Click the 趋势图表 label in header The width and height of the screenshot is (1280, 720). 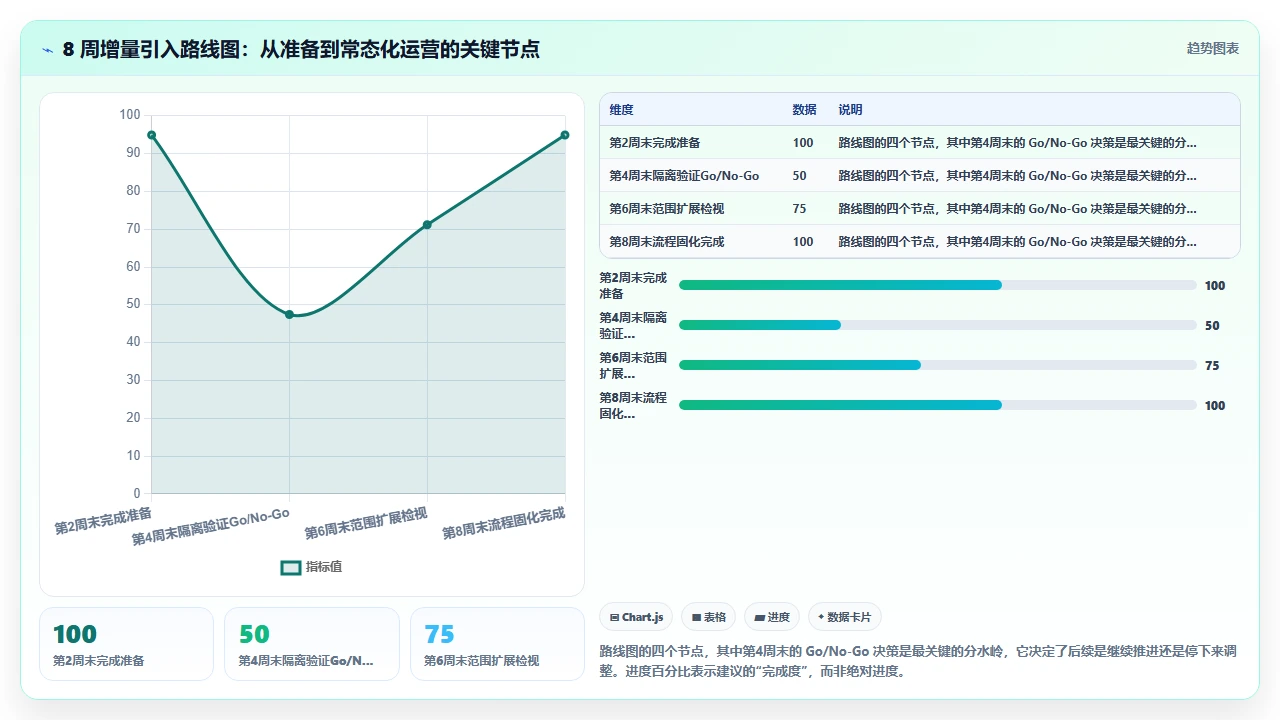click(1213, 48)
